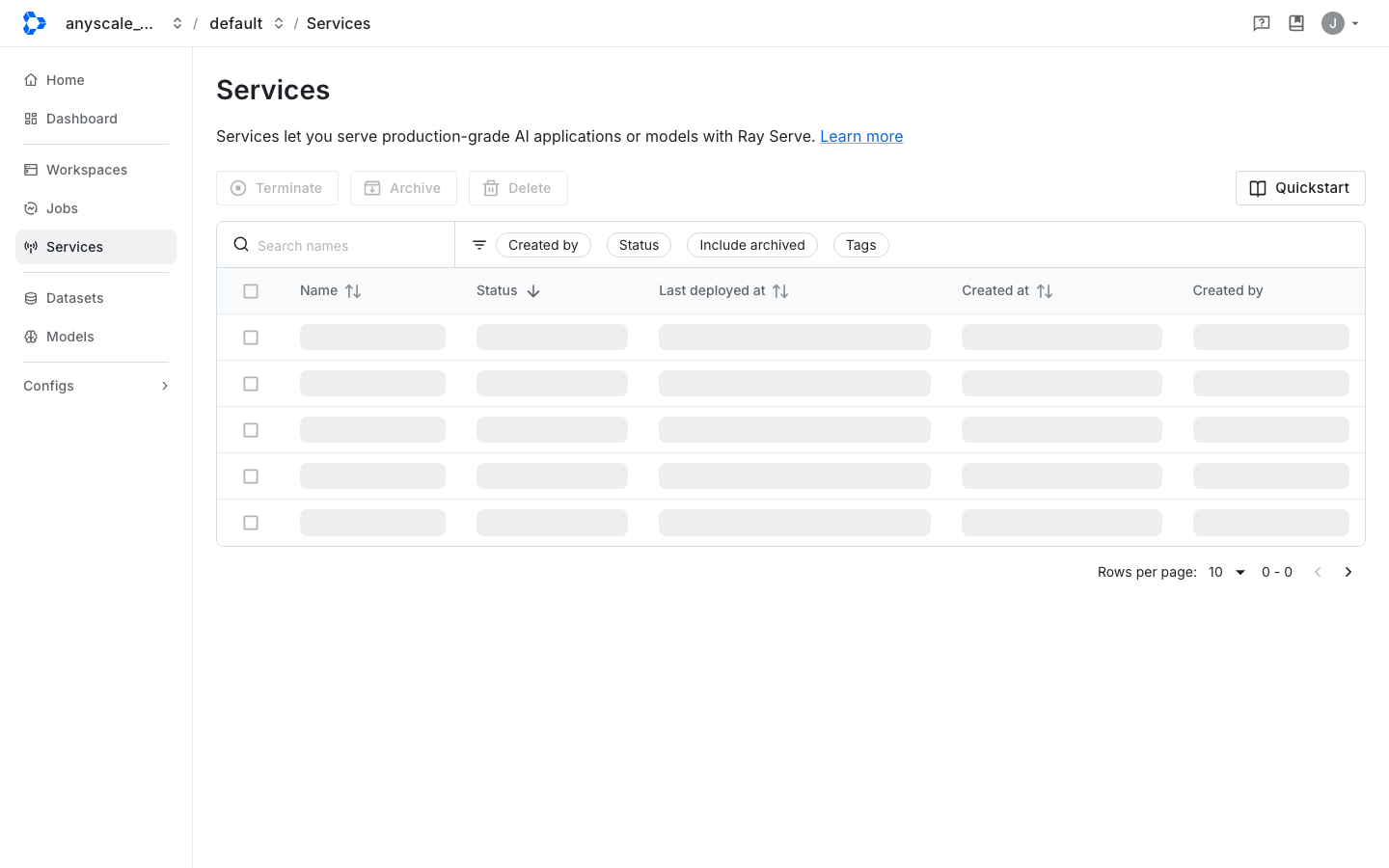Sort by Last deployed at arrows
Screen dimensions: 1389x868
click(x=780, y=291)
